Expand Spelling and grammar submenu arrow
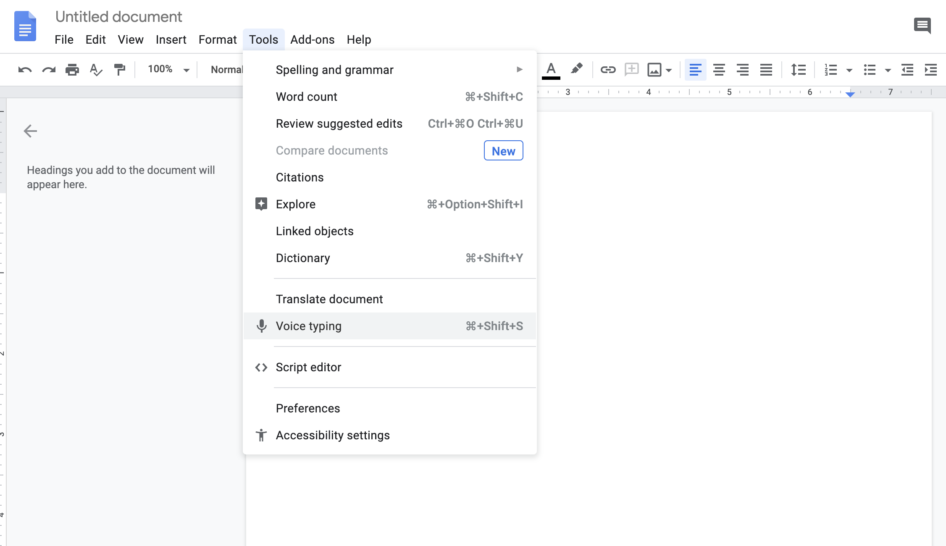Image resolution: width=946 pixels, height=546 pixels. pyautogui.click(x=519, y=69)
